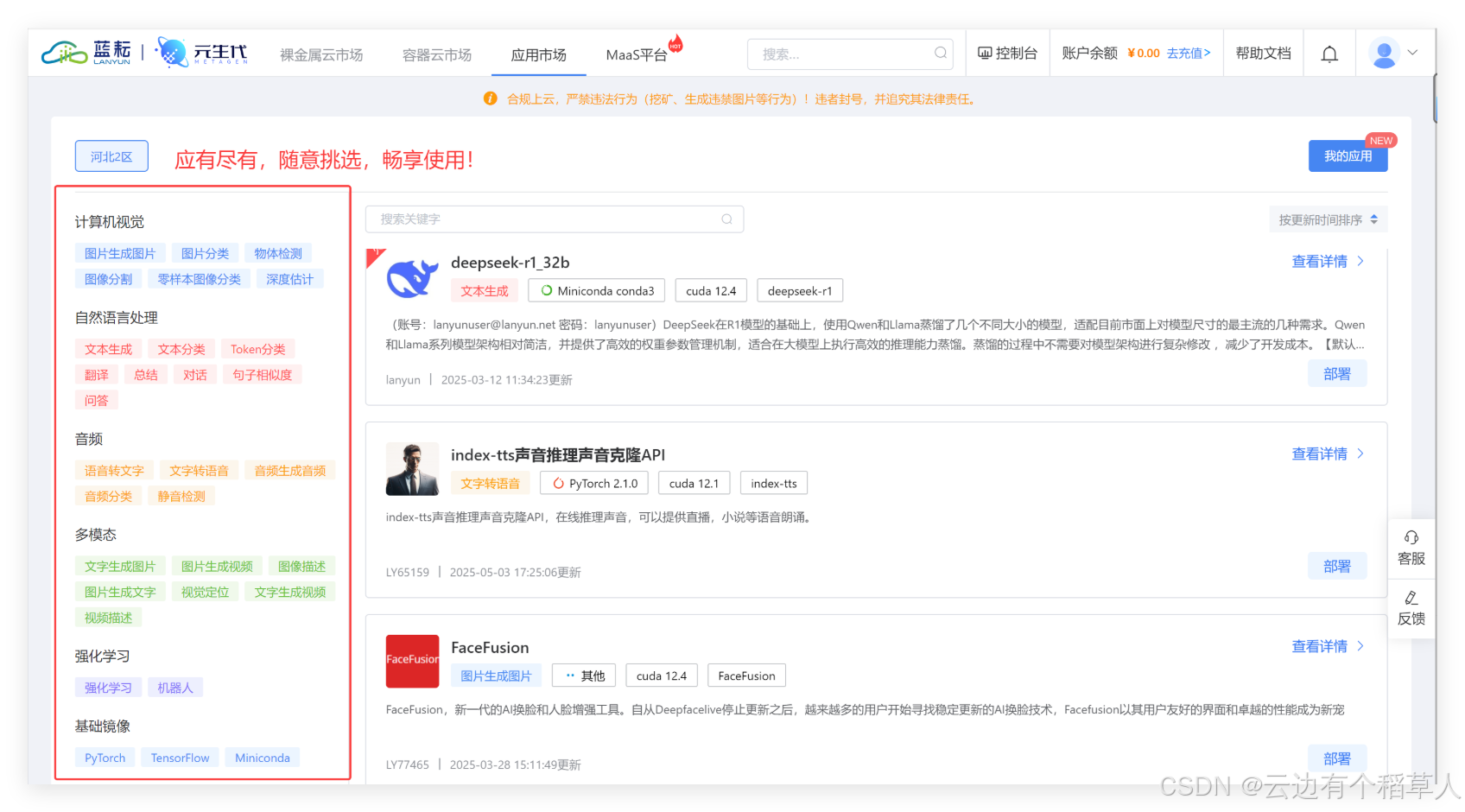Filter by 图片生成图片 category tag
The width and height of the screenshot is (1465, 812).
coord(119,253)
